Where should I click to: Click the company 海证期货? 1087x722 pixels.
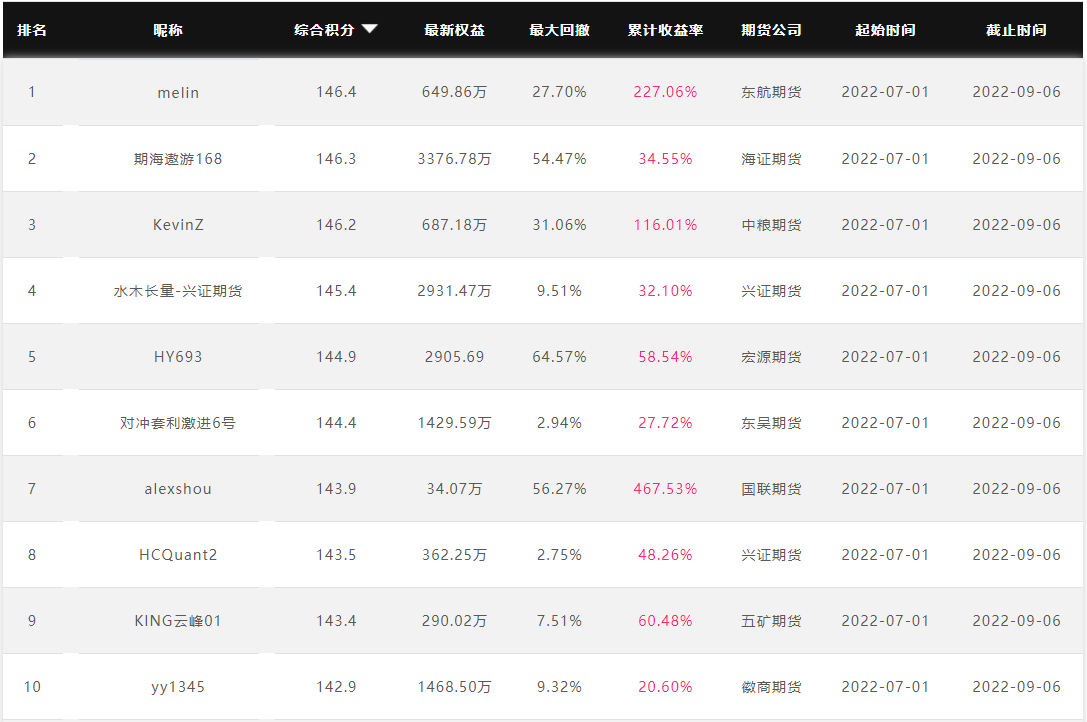coord(771,158)
